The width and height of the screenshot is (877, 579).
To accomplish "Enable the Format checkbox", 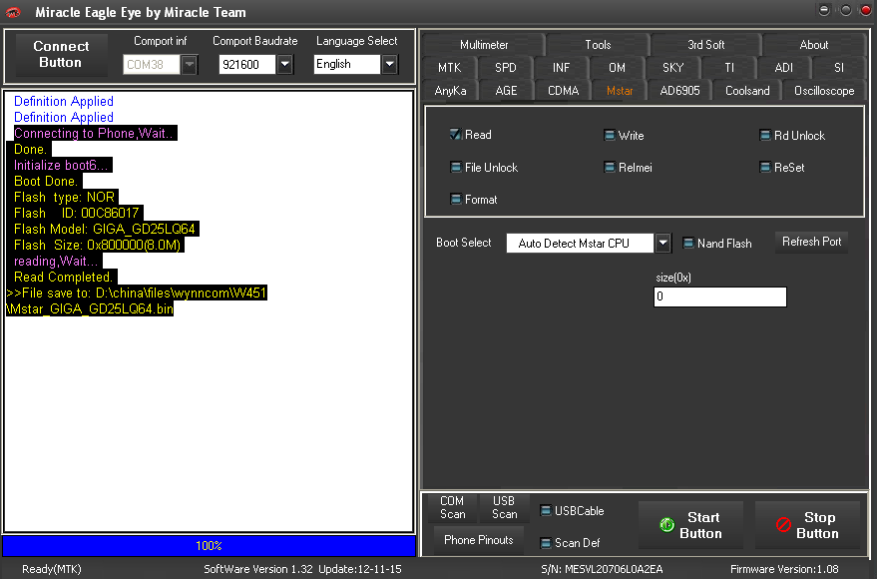I will coord(455,199).
